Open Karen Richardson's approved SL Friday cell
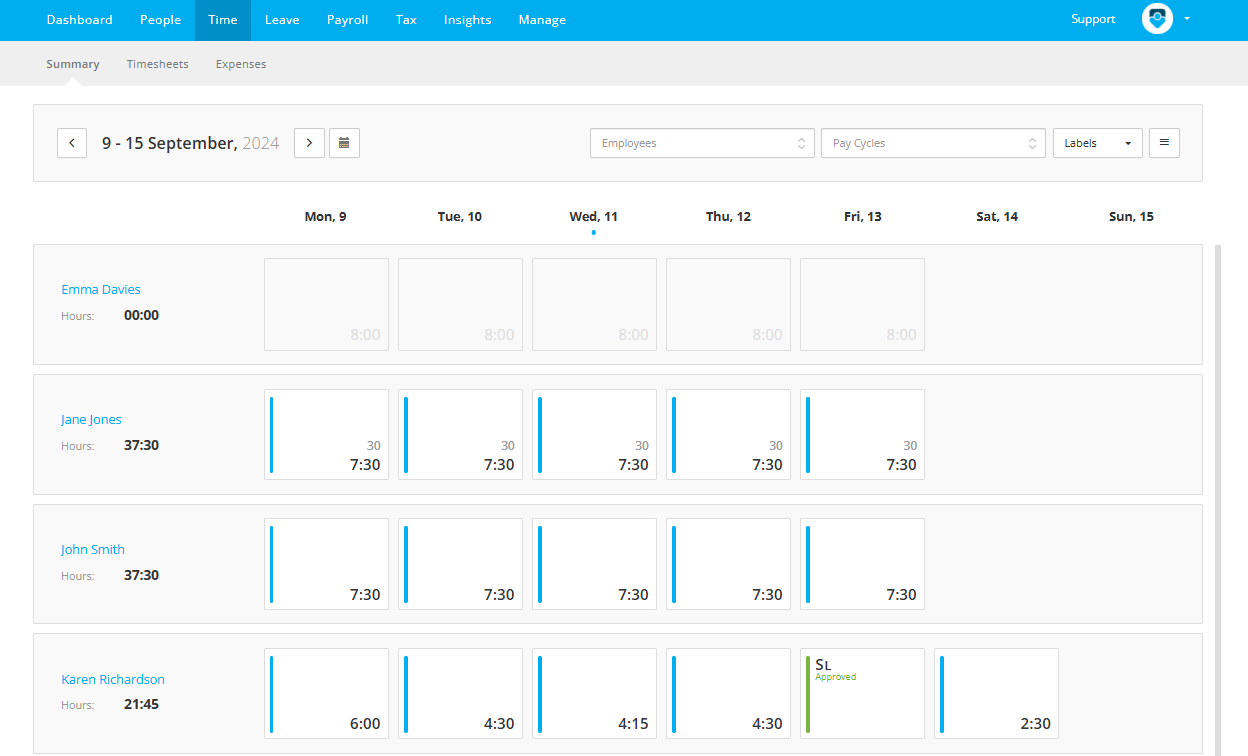This screenshot has width=1248, height=756. [x=862, y=694]
